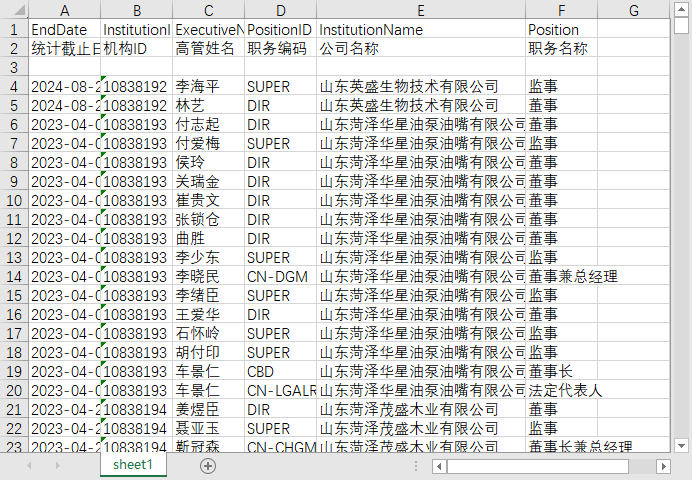Select the cell with name 崔贵文
This screenshot has height=480, width=692.
[x=208, y=200]
